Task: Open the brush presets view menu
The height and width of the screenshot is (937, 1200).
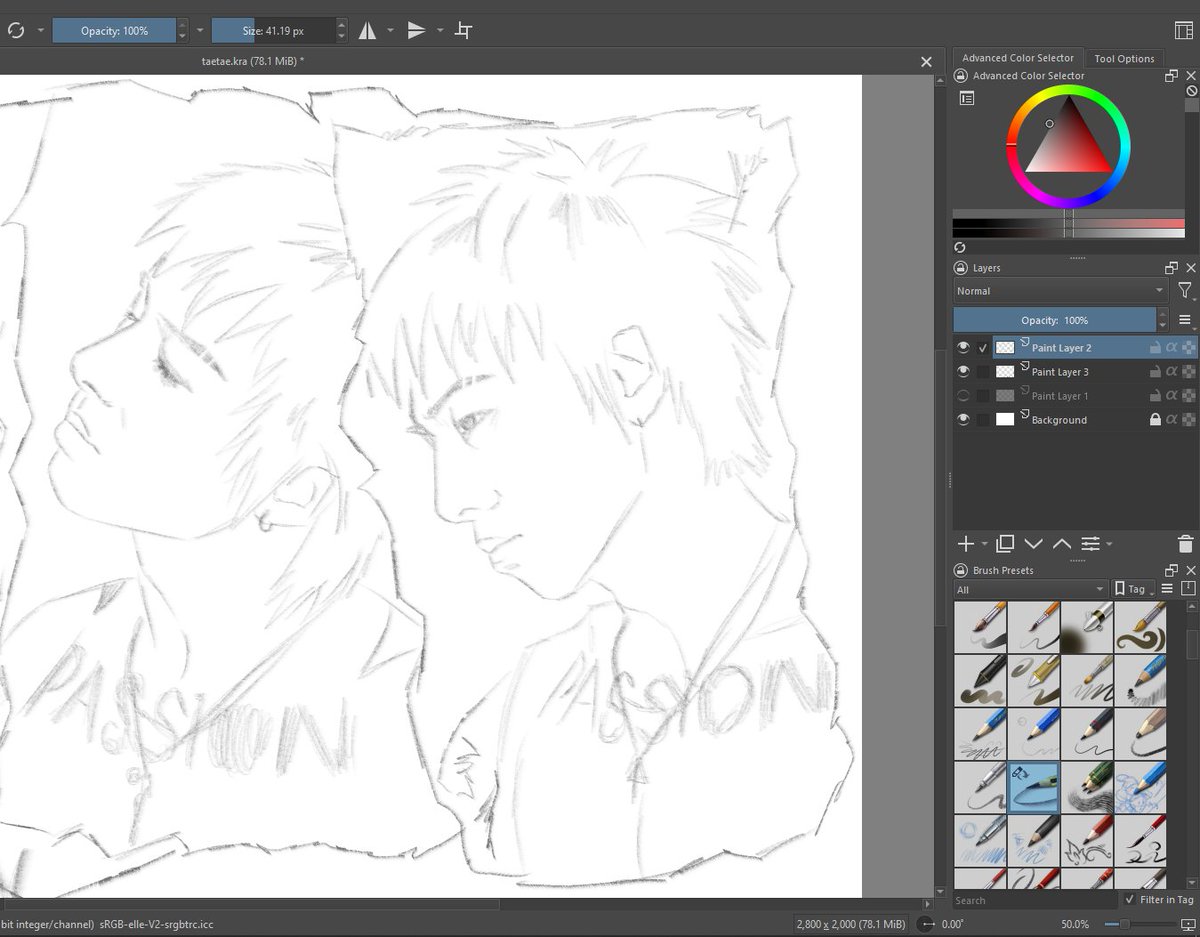Action: tap(1167, 589)
